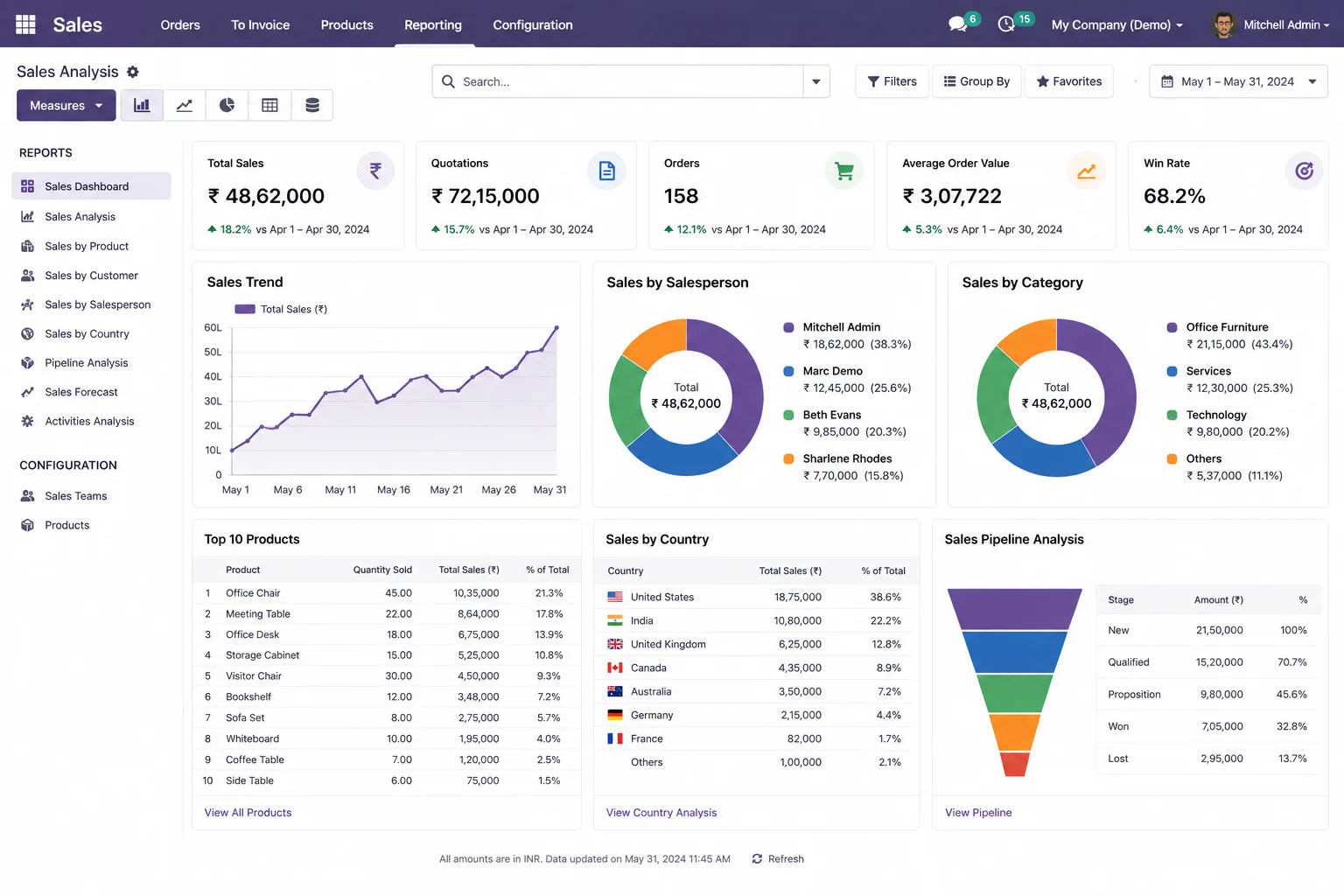This screenshot has width=1344, height=896.
Task: Click View Pipeline link
Action: (978, 813)
